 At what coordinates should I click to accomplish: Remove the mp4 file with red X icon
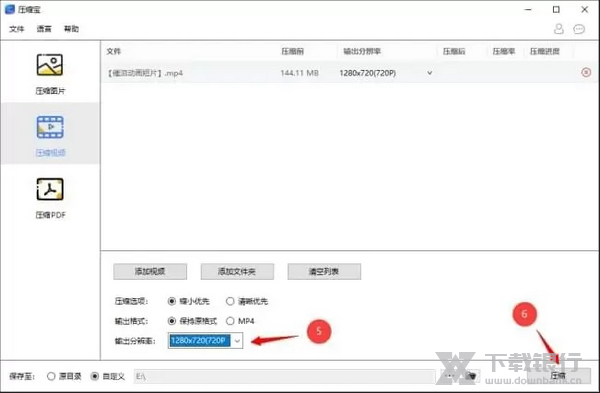tap(586, 72)
